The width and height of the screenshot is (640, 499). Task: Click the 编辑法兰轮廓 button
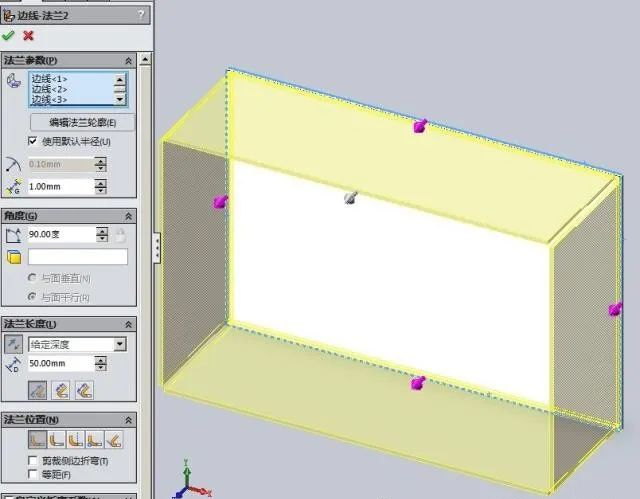point(82,122)
